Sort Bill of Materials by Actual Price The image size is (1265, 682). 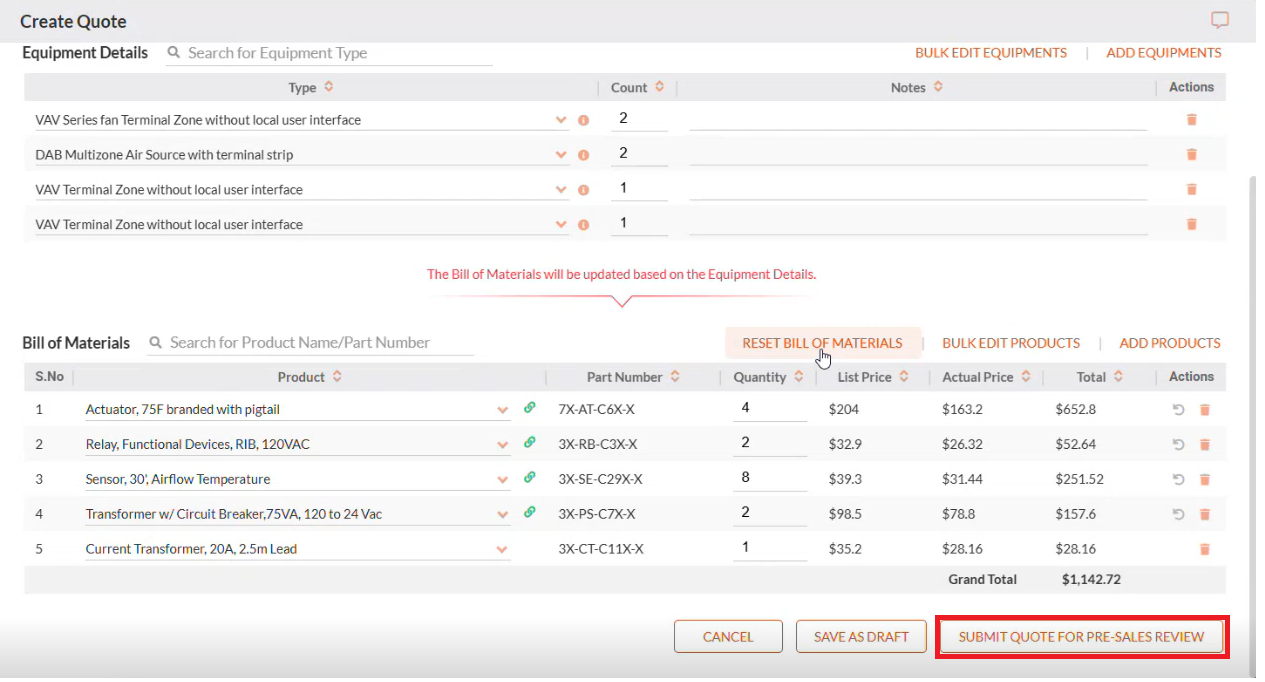pyautogui.click(x=1026, y=377)
